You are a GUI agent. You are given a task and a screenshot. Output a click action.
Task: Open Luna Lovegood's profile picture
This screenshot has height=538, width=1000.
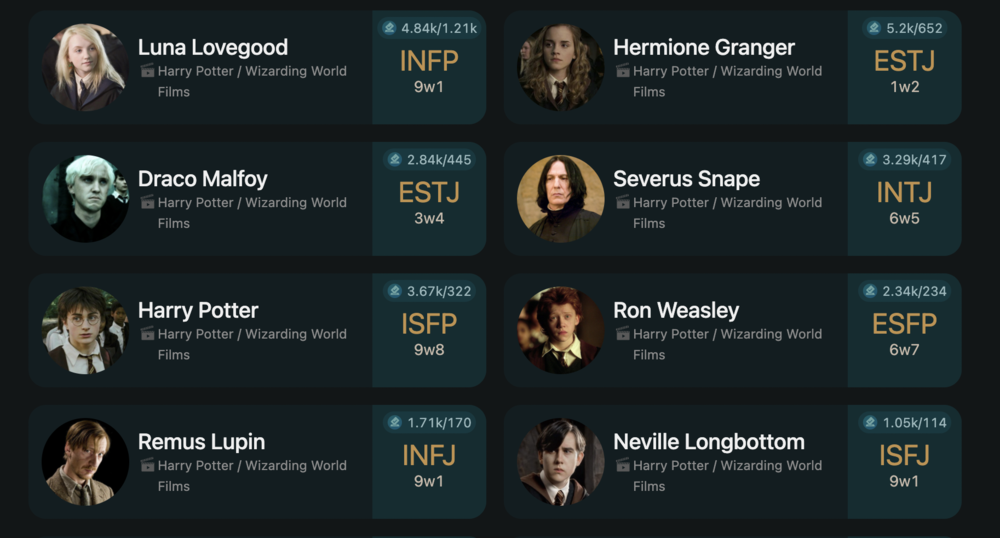(x=85, y=68)
